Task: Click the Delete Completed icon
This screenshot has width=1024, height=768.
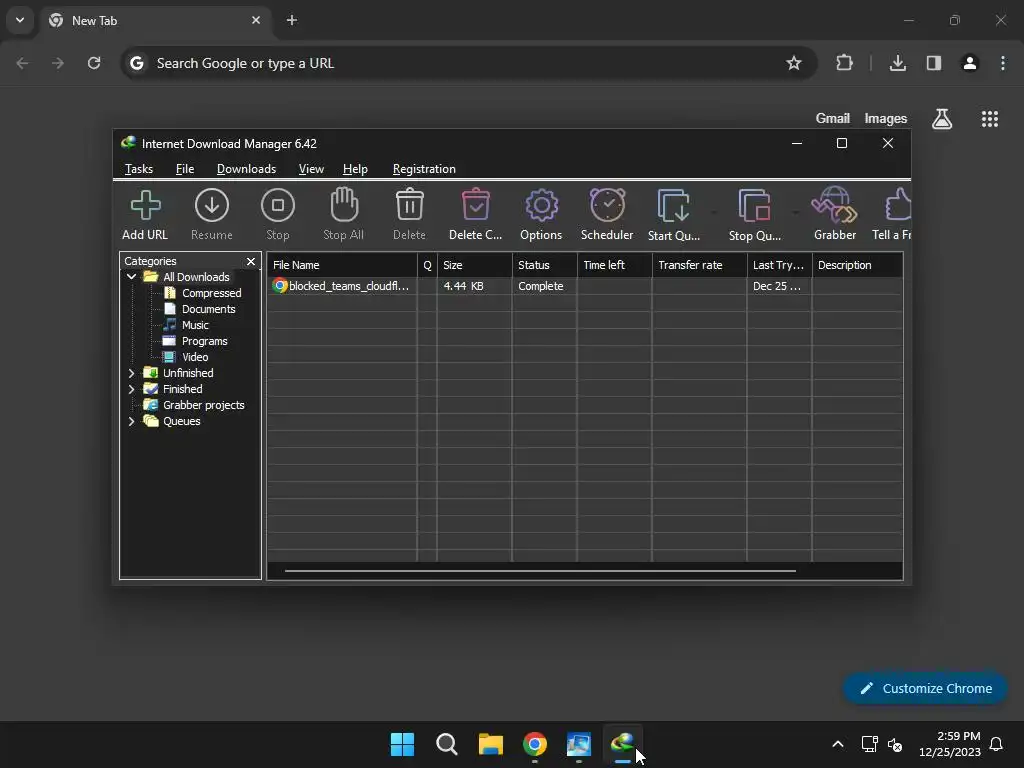Action: [475, 204]
